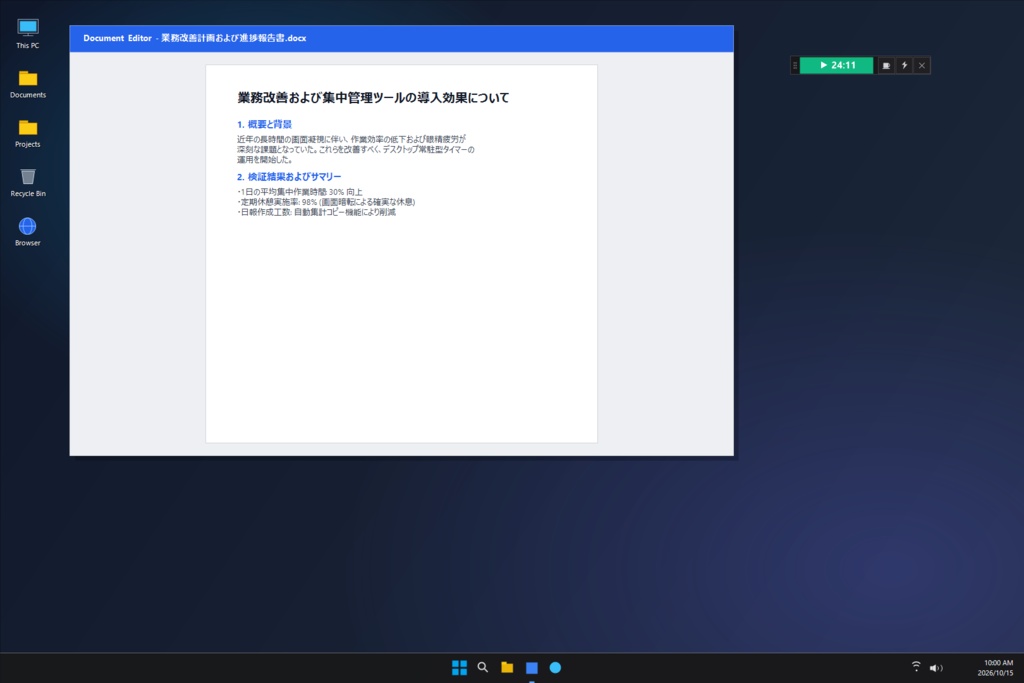Image resolution: width=1024 pixels, height=683 pixels.
Task: Open the Documents folder on the desktop
Action: click(x=27, y=84)
